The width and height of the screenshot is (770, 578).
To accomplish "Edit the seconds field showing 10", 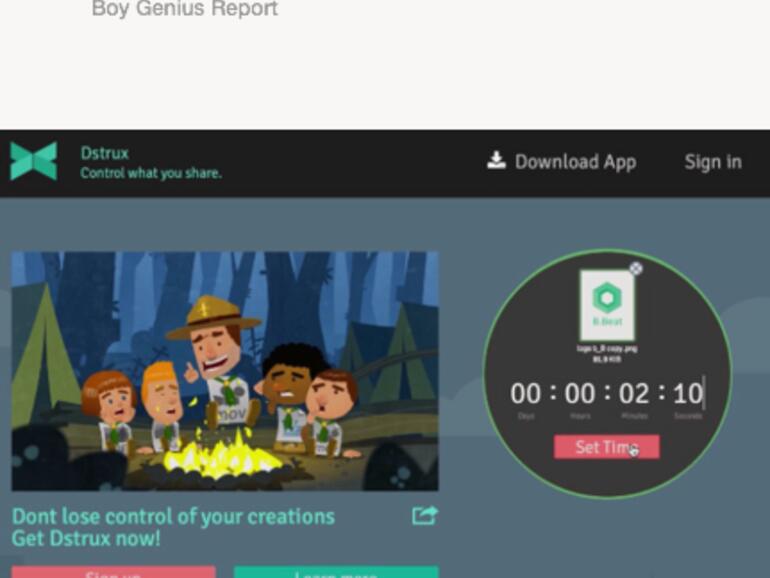I will pos(688,393).
